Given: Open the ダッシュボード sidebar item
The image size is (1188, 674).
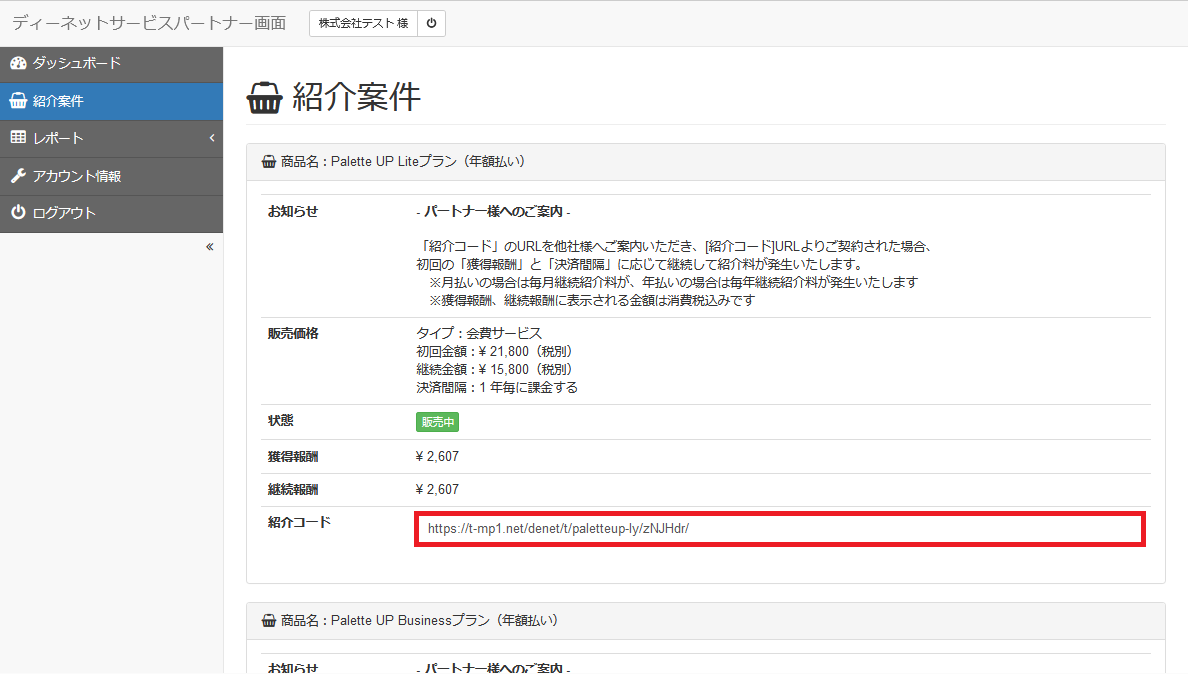Looking at the screenshot, I should pos(111,64).
